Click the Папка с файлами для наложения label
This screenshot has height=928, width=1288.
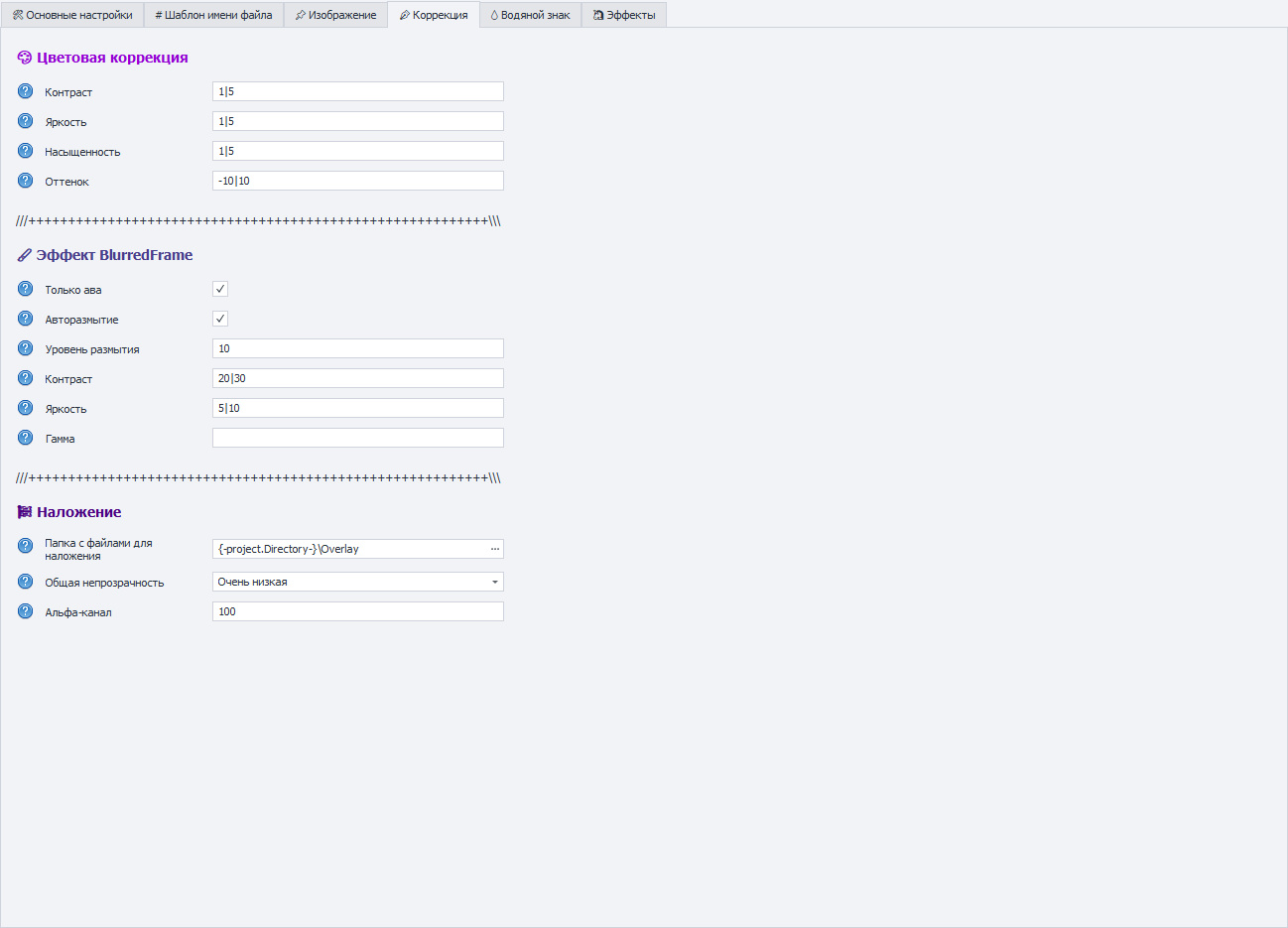coord(98,550)
